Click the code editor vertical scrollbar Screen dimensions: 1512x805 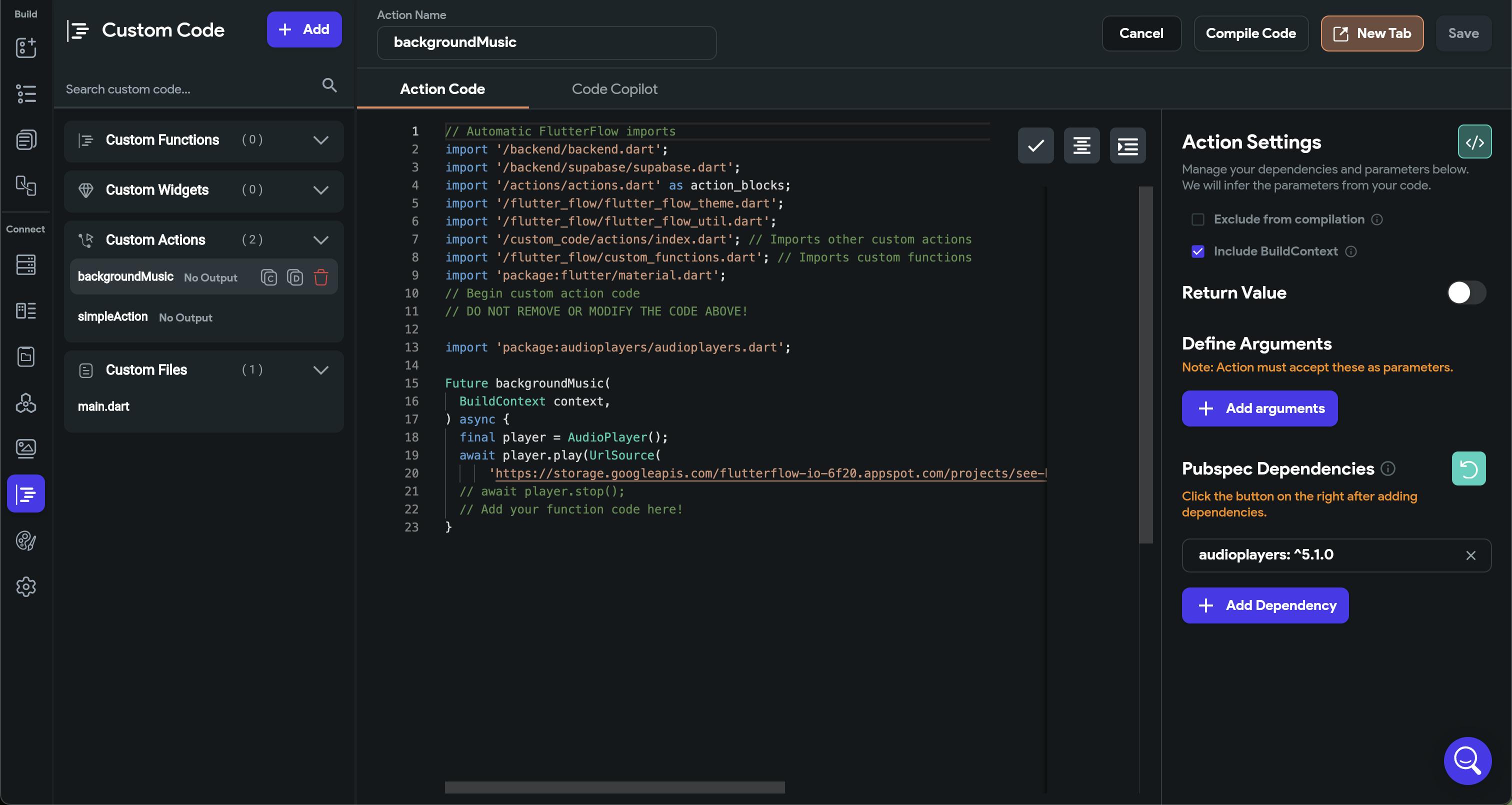pyautogui.click(x=1145, y=364)
